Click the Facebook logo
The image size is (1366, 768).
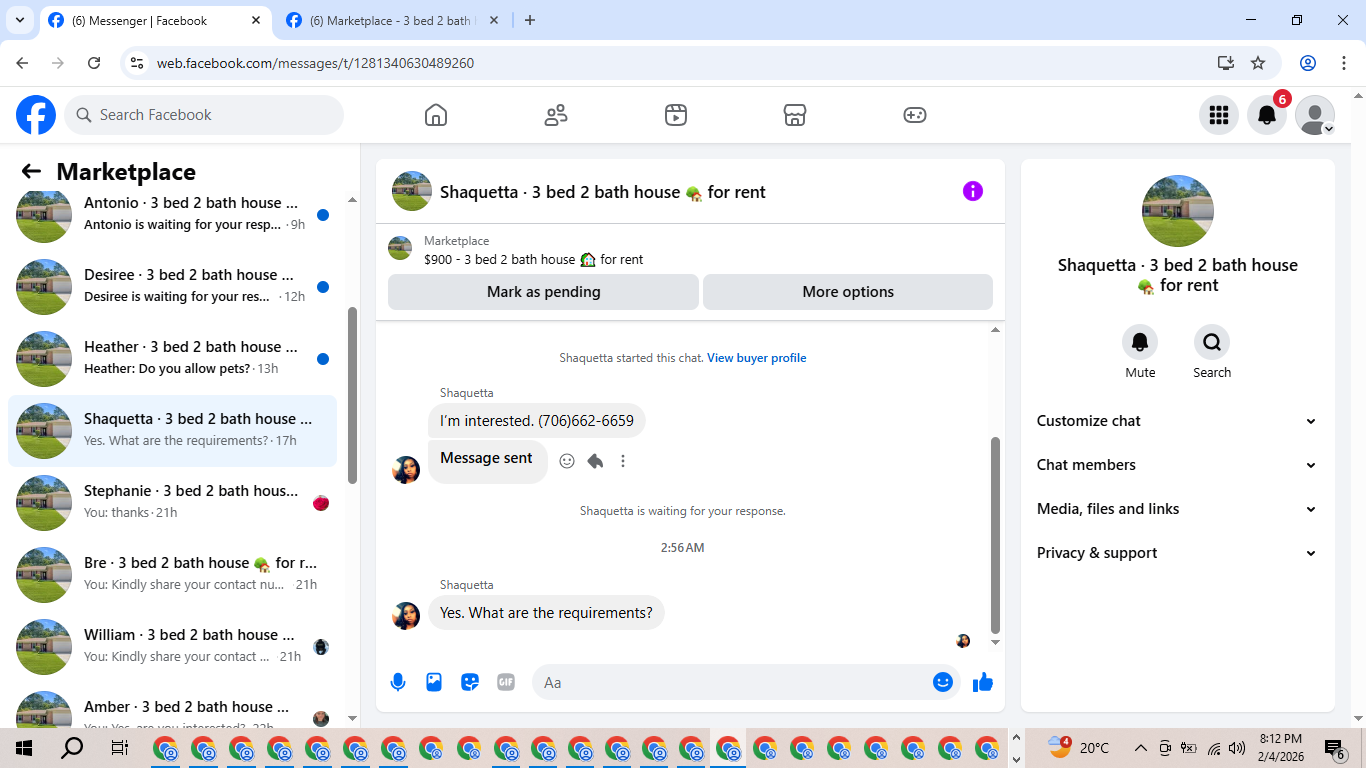pos(36,115)
